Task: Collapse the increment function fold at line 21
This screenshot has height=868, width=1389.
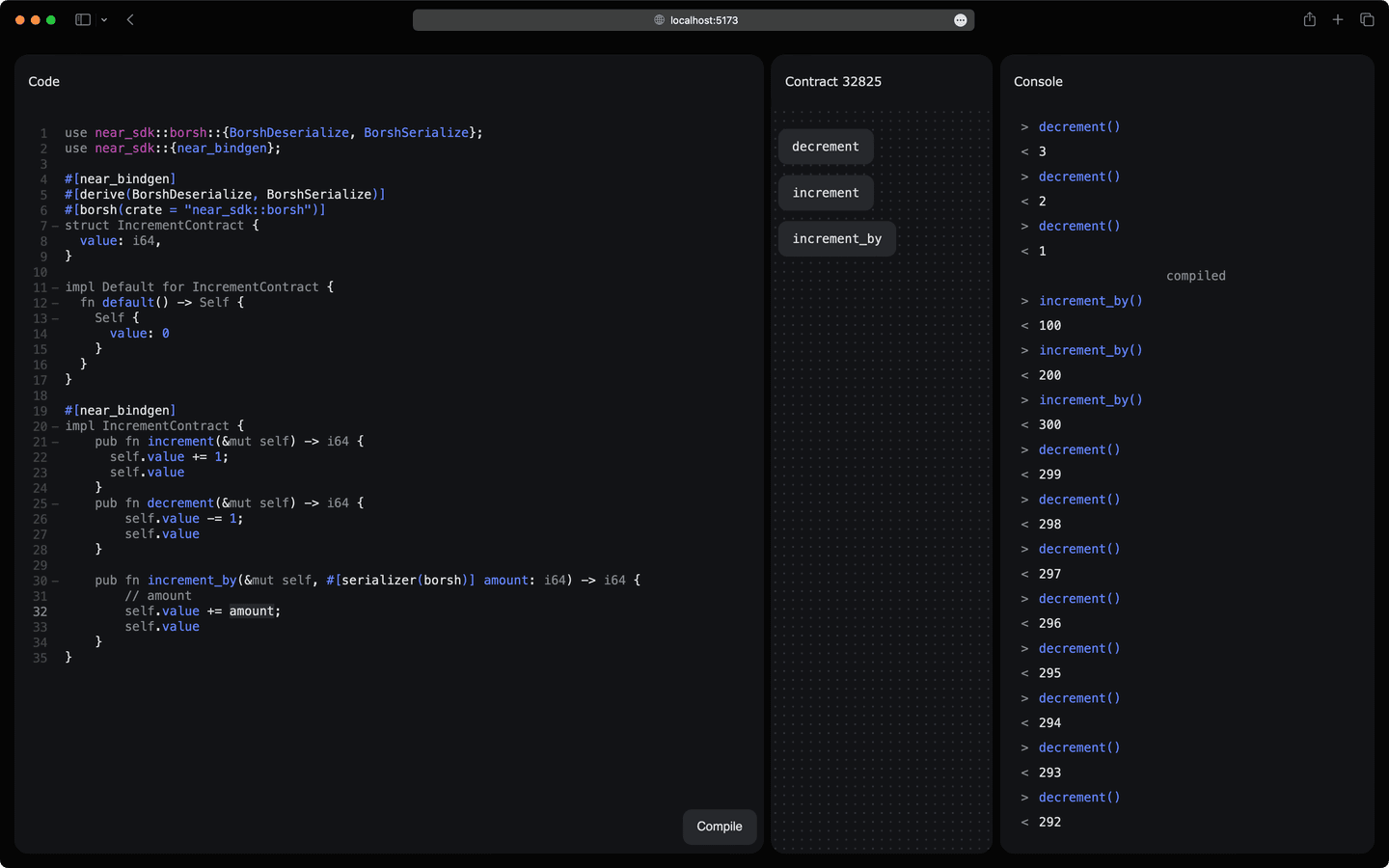Action: point(55,443)
